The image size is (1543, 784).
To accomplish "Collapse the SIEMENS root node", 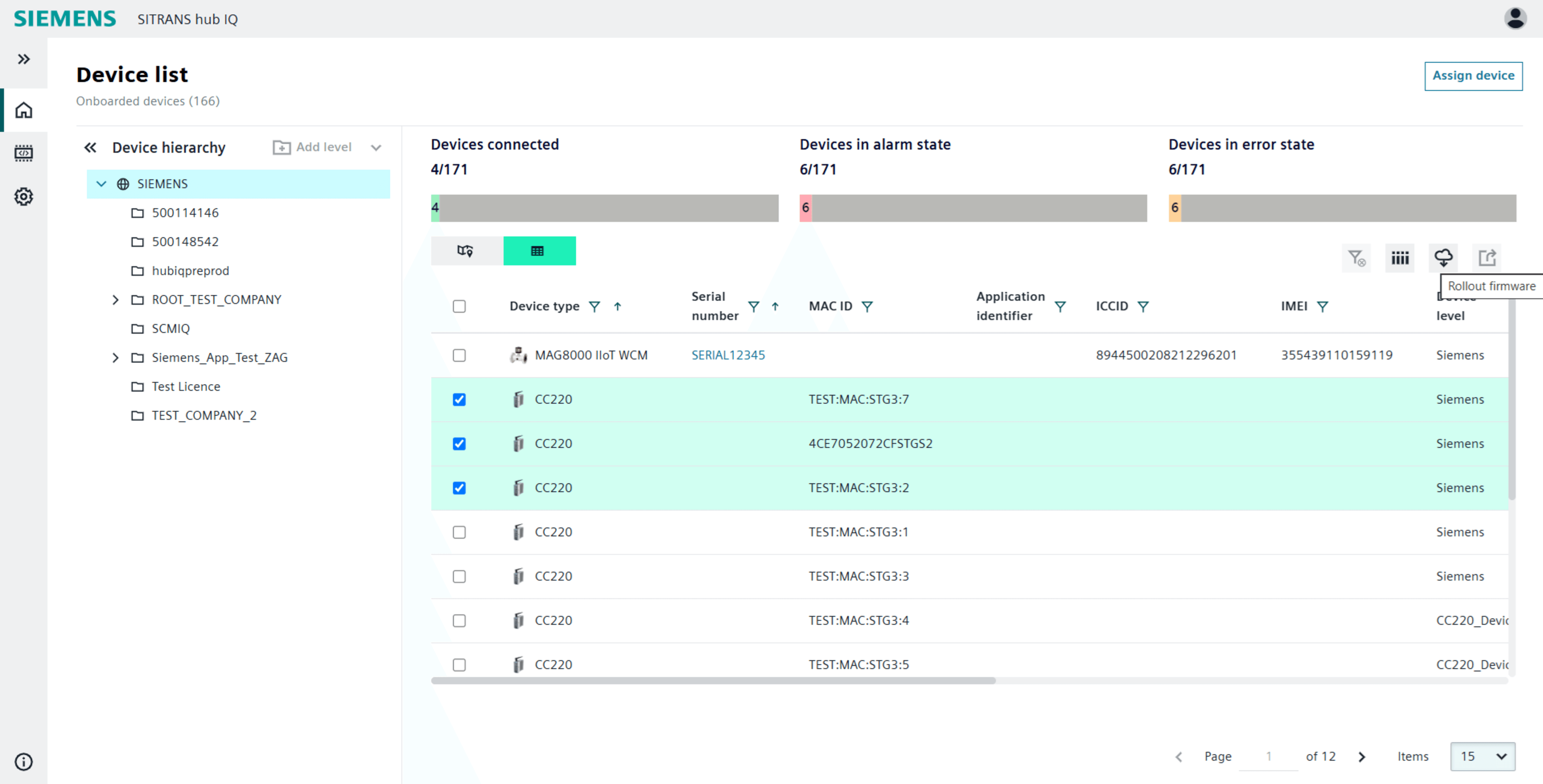I will coord(101,184).
